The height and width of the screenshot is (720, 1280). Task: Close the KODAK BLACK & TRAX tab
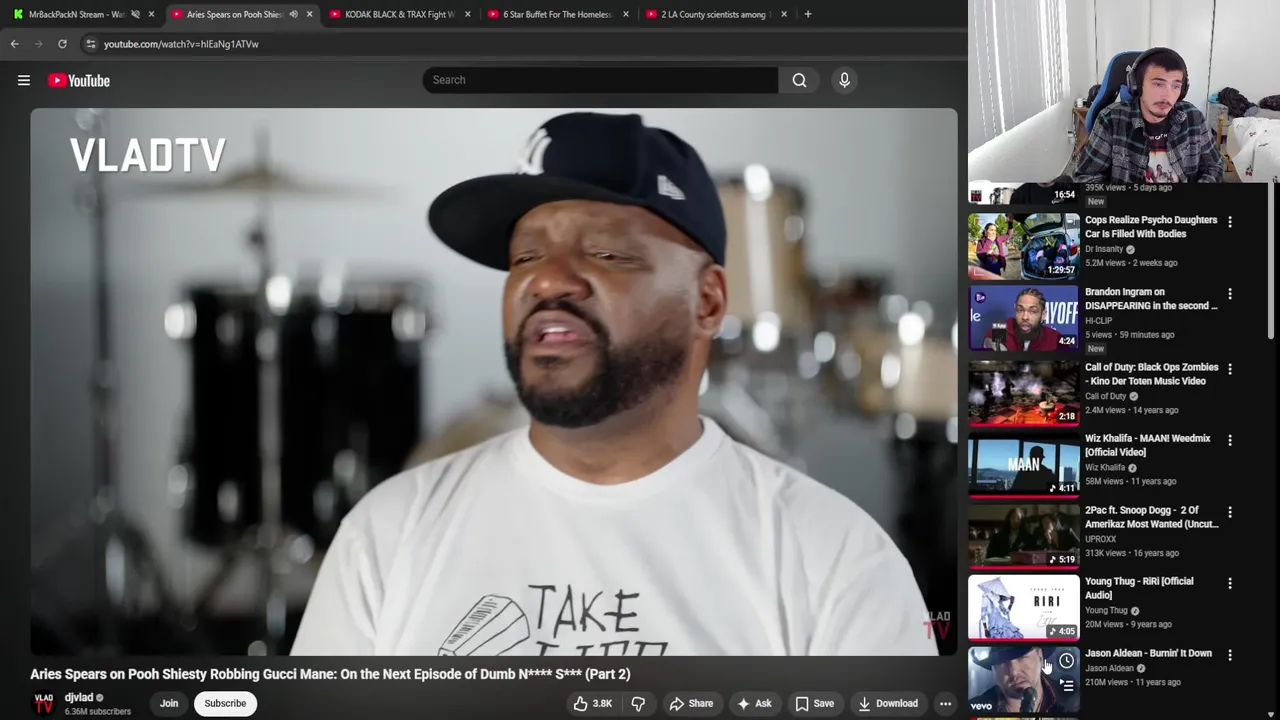coord(467,14)
